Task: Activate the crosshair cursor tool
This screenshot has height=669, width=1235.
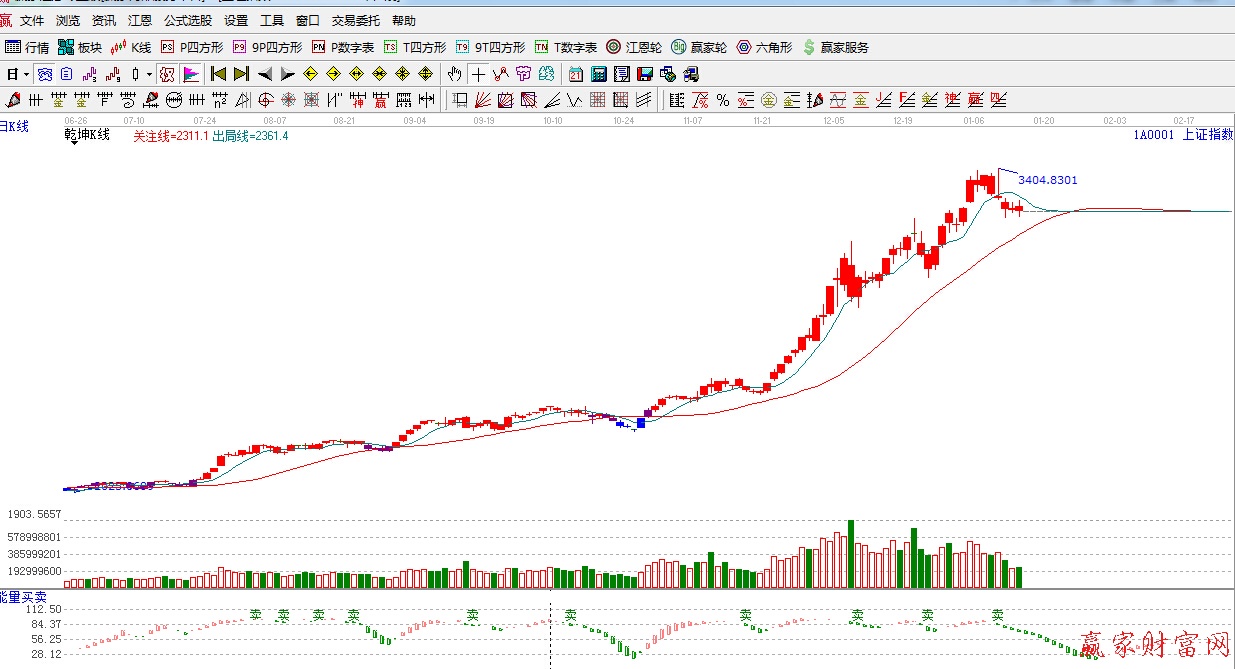Action: point(479,74)
